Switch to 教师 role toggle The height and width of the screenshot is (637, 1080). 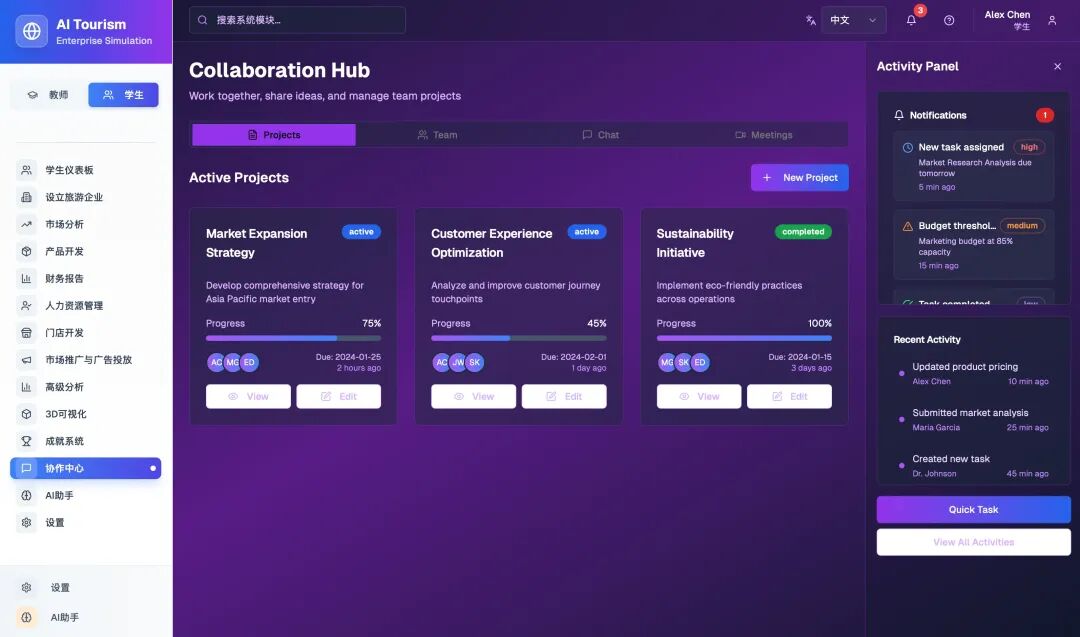tap(48, 95)
